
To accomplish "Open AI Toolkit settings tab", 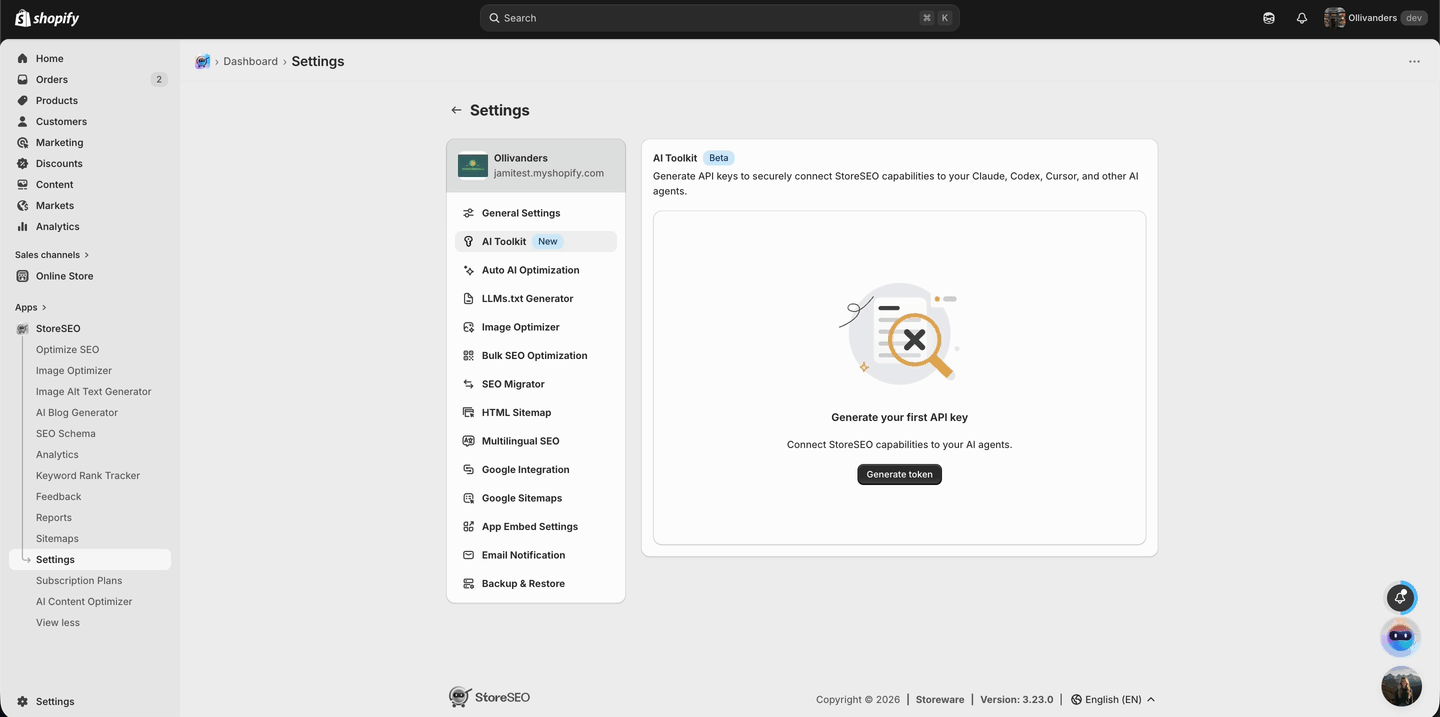I will click(x=536, y=241).
